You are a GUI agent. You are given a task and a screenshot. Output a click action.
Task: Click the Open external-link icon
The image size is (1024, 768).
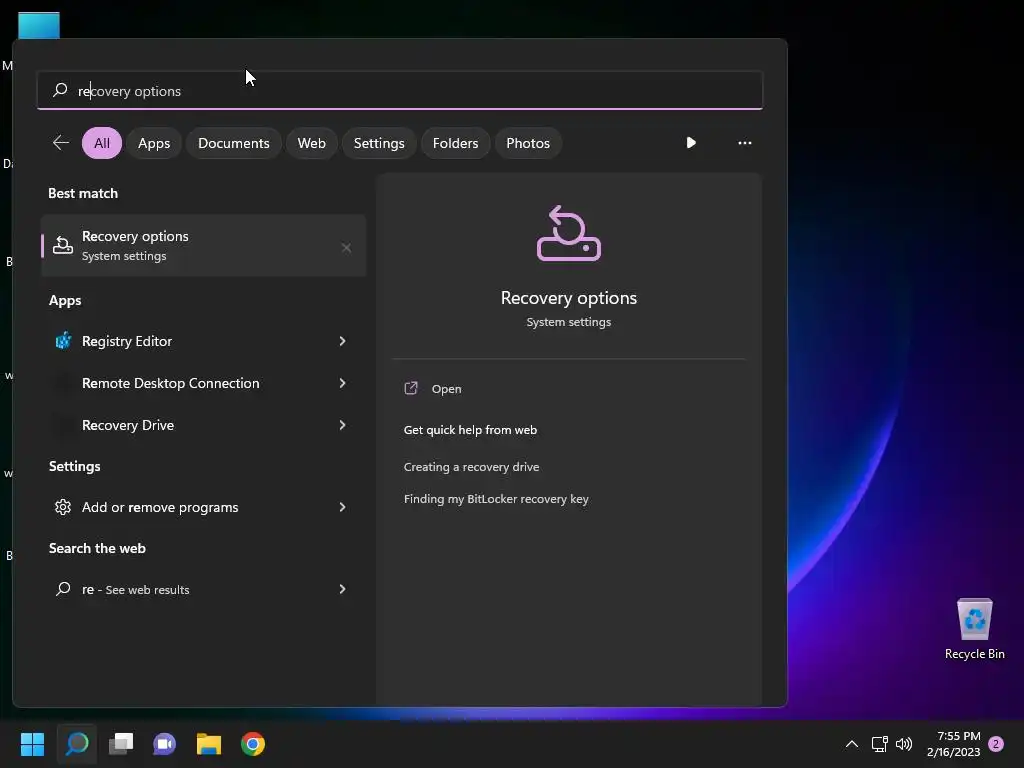click(411, 389)
